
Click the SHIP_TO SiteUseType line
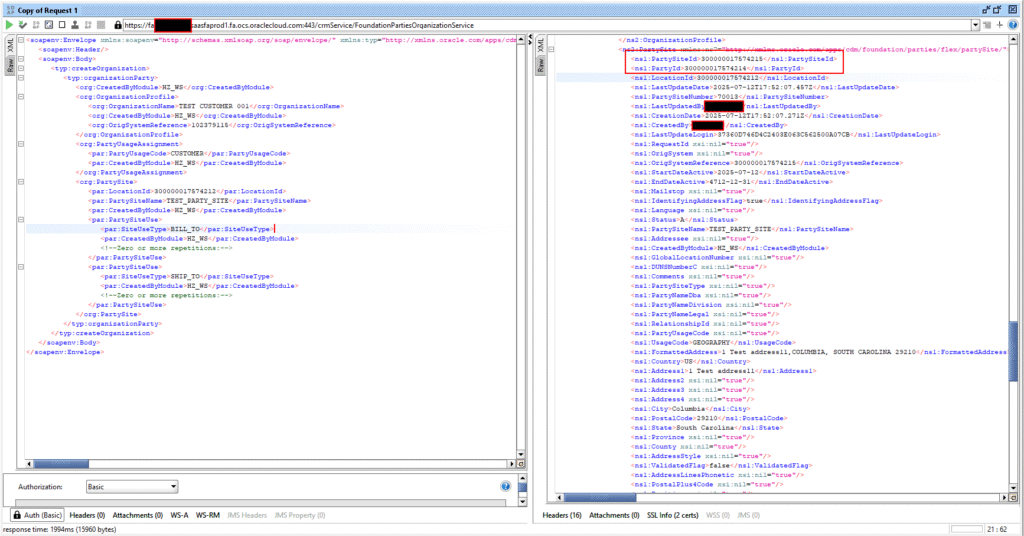pyautogui.click(x=187, y=276)
